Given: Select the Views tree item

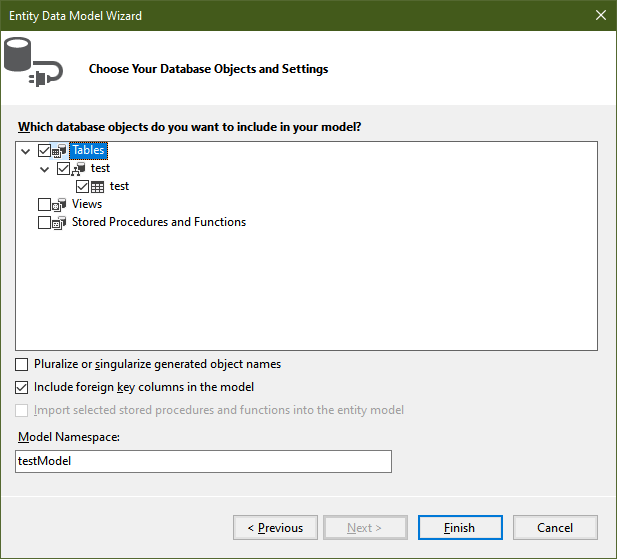Looking at the screenshot, I should click(87, 204).
